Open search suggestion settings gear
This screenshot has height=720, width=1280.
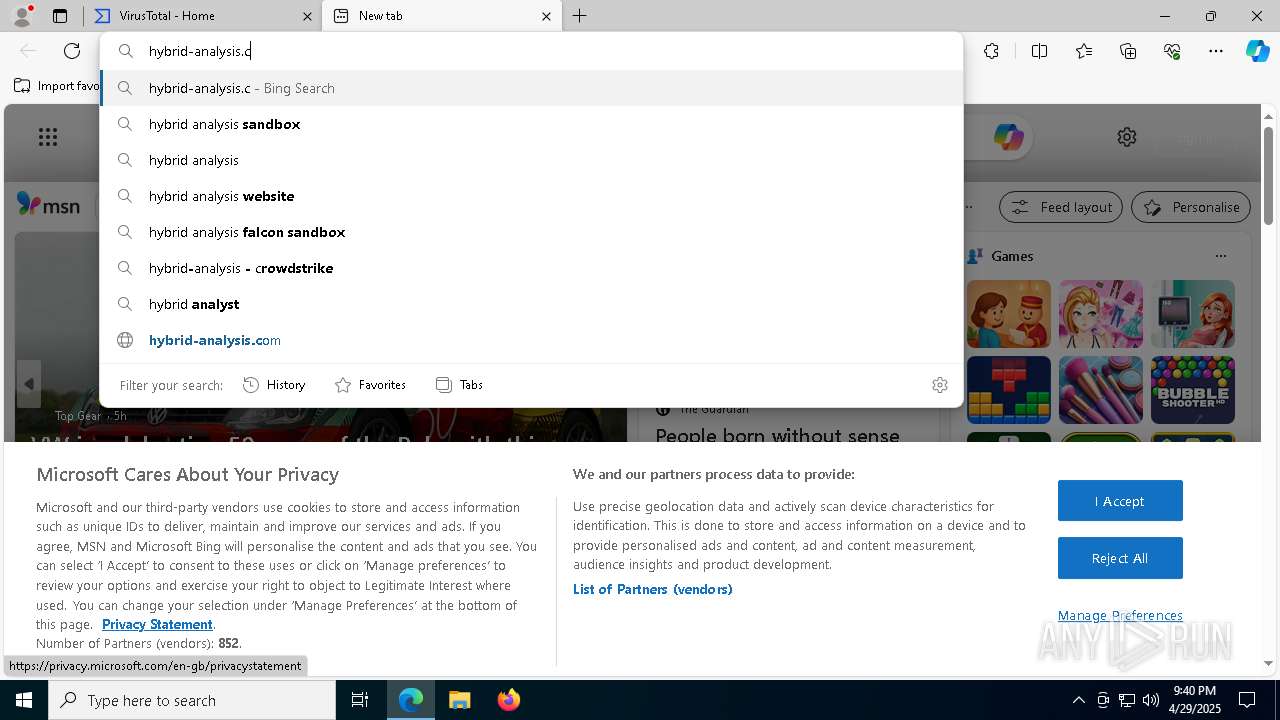pyautogui.click(x=940, y=385)
